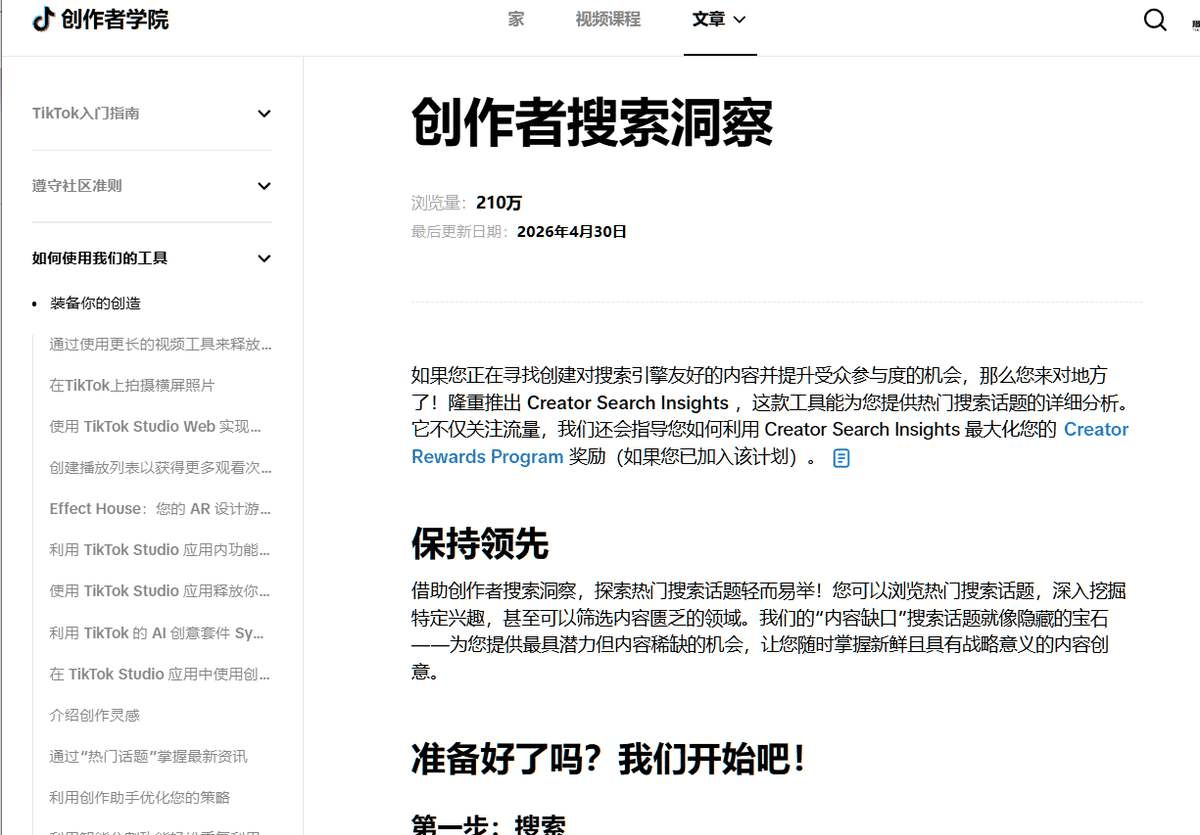Click the 最后更新日期 label
Image resolution: width=1200 pixels, height=835 pixels.
460,232
